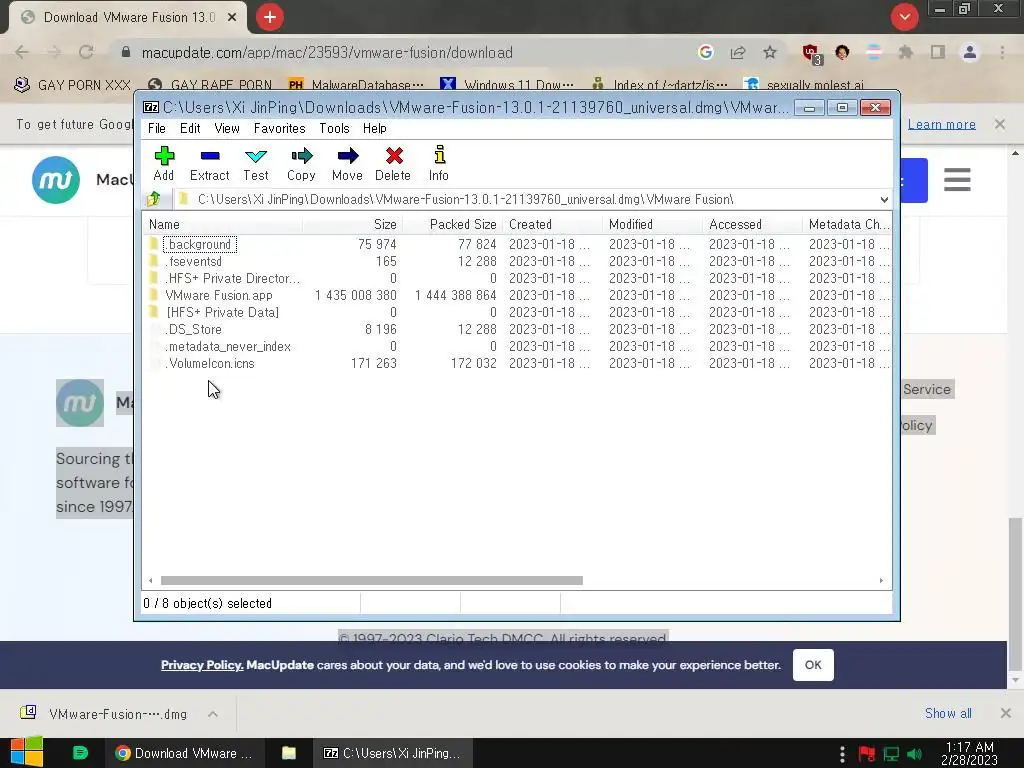Sort by the Accessed column header
Screen dimensions: 1024x768
click(x=752, y=224)
